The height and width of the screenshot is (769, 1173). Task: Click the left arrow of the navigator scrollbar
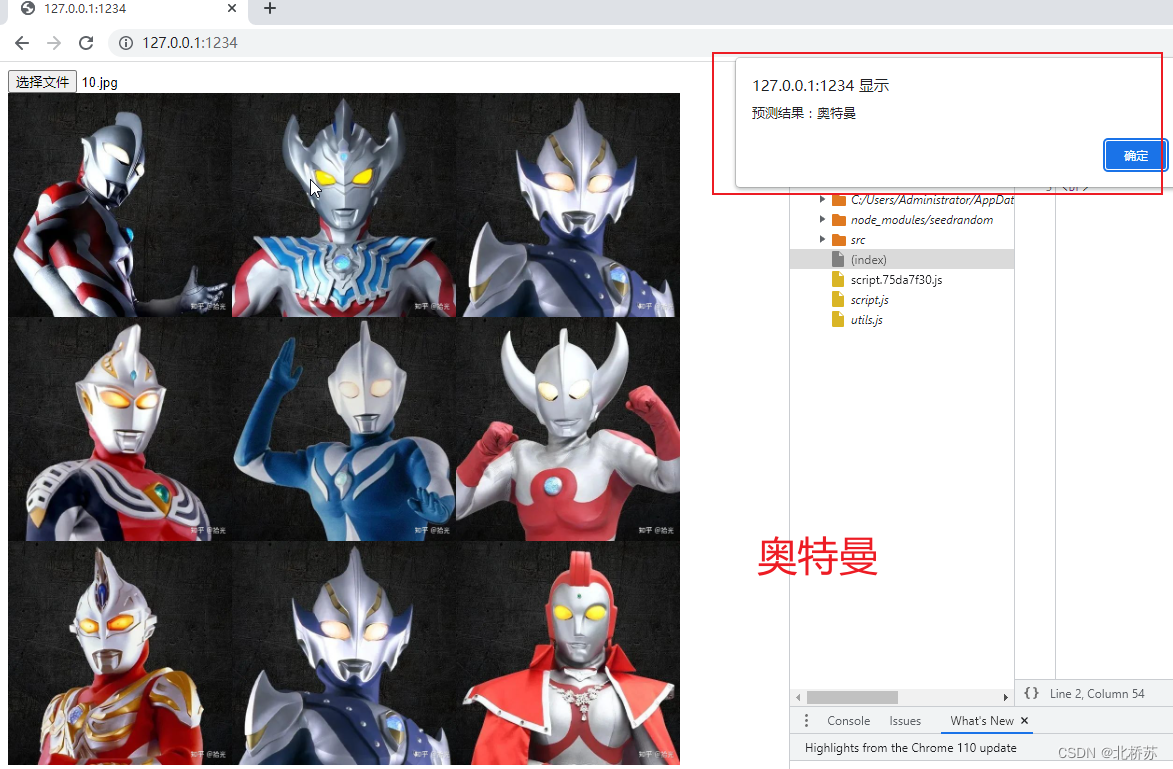point(798,697)
